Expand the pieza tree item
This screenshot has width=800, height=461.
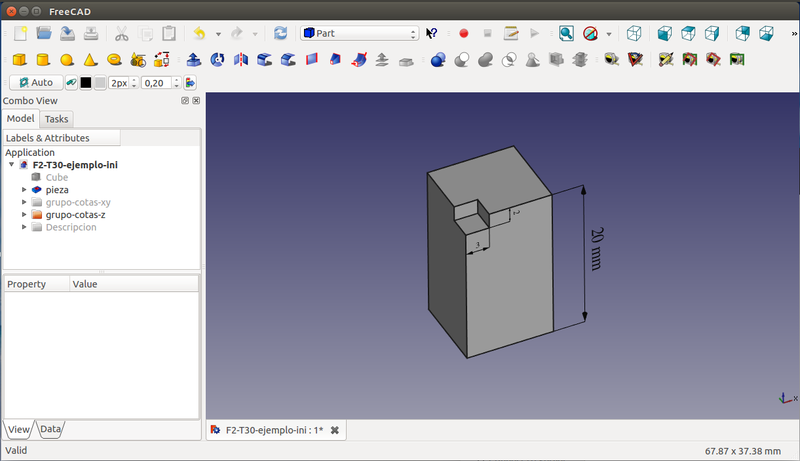(24, 189)
